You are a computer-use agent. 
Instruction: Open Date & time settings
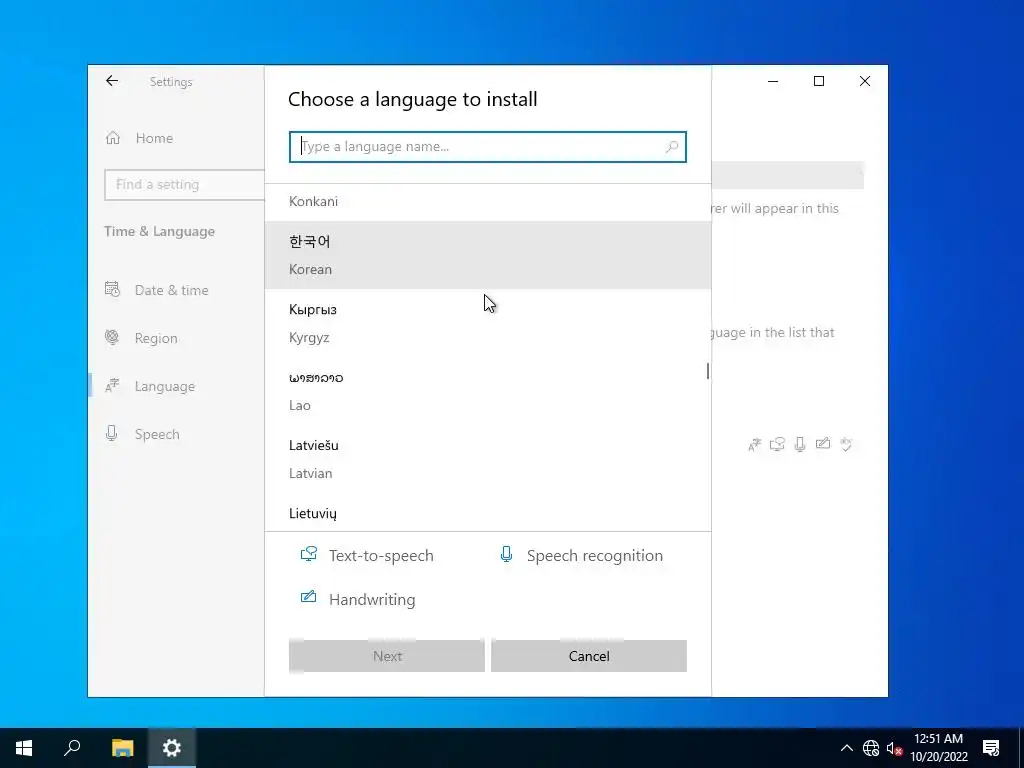[171, 290]
